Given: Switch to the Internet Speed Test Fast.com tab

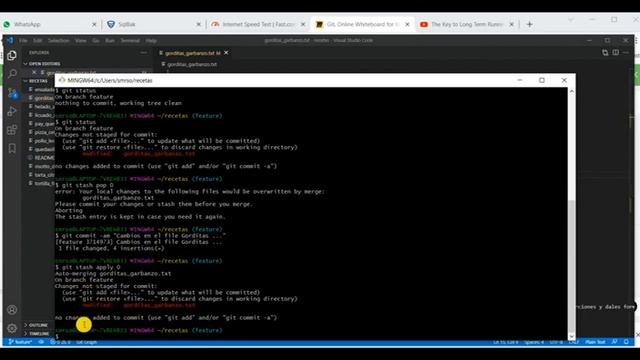Looking at the screenshot, I should (258, 24).
